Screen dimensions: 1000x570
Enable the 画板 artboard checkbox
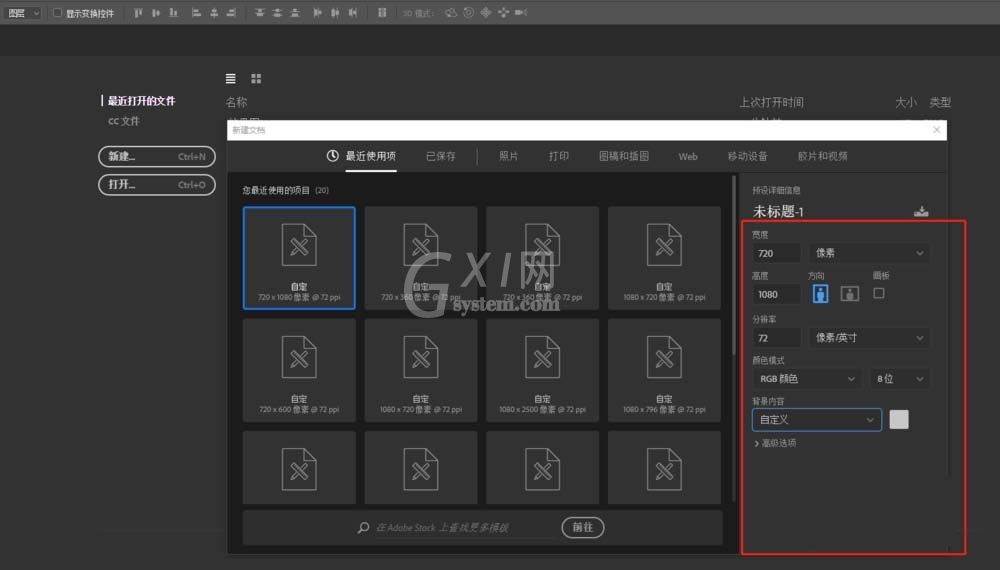pyautogui.click(x=879, y=293)
